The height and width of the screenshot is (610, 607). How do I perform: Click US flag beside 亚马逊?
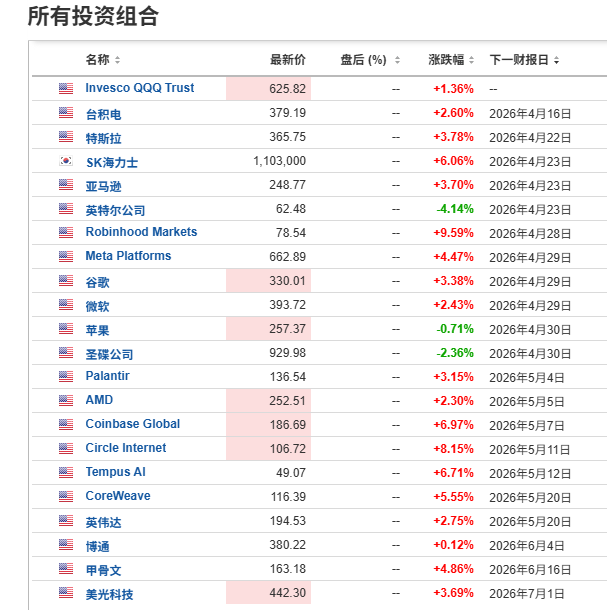click(x=66, y=184)
